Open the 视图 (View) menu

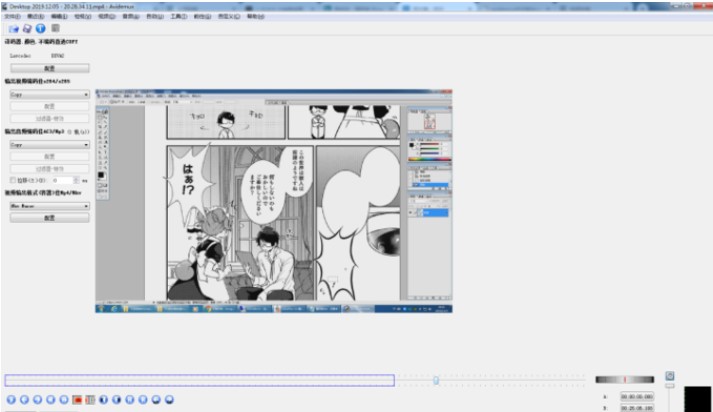[83, 16]
